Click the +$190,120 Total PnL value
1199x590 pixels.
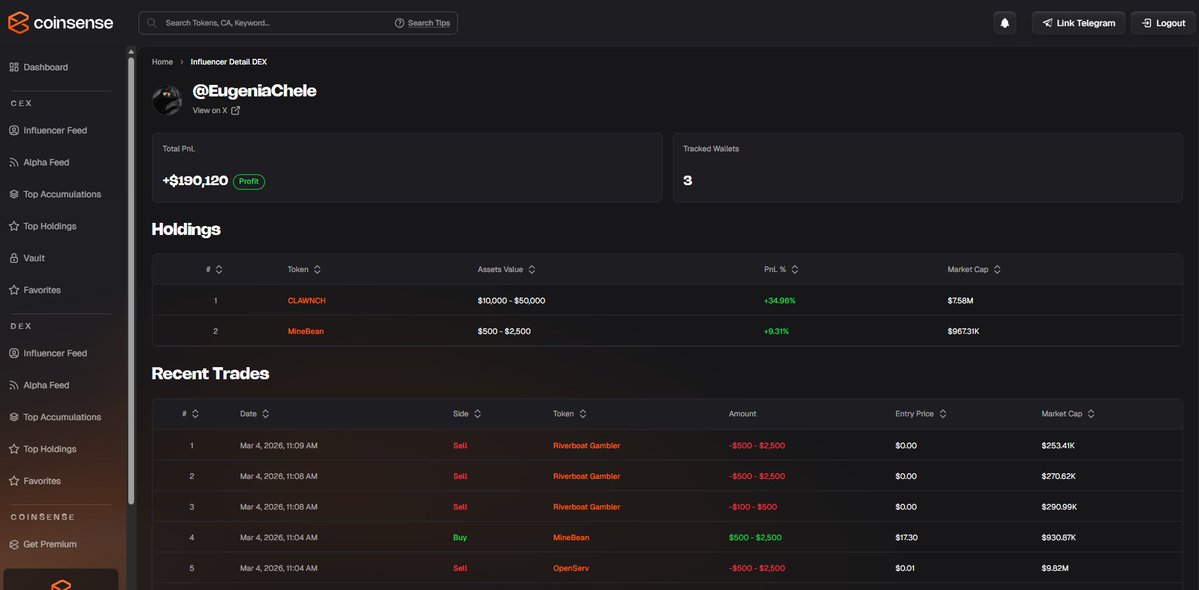[195, 181]
